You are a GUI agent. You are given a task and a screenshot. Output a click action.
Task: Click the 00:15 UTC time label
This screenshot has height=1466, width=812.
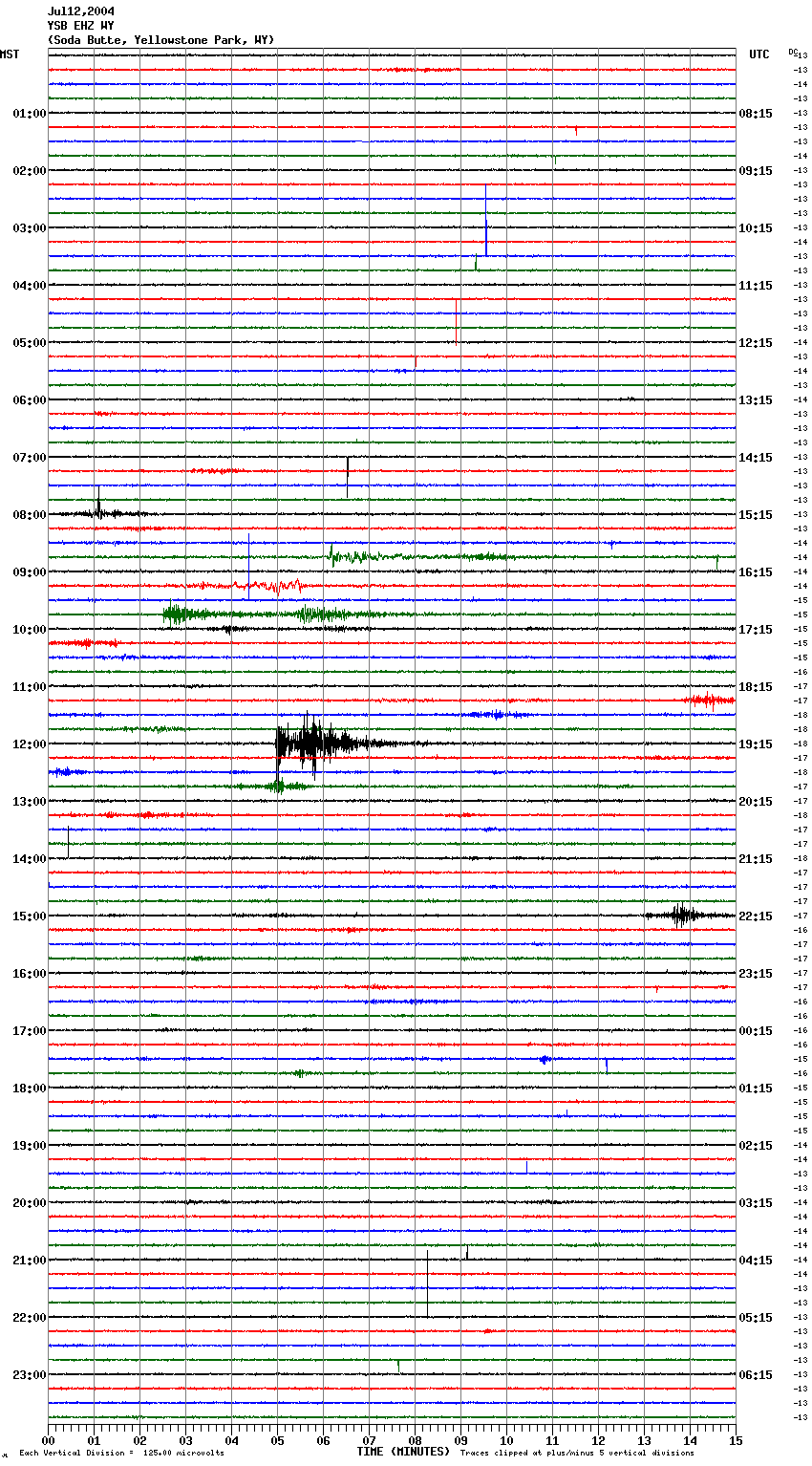coord(756,1031)
